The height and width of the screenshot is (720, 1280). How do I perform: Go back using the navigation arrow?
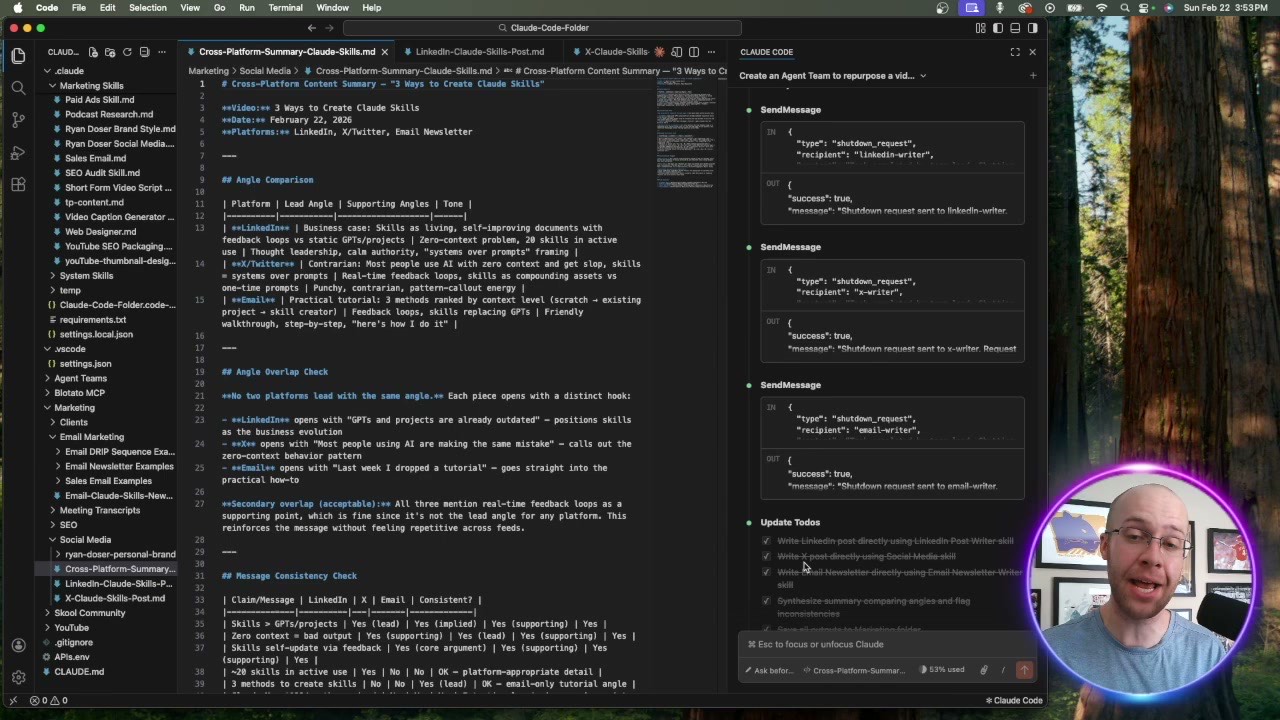tap(312, 28)
